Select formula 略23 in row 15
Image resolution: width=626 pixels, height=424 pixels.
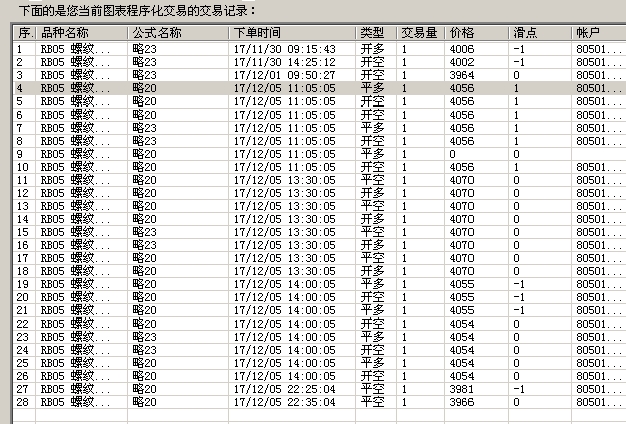tap(145, 232)
